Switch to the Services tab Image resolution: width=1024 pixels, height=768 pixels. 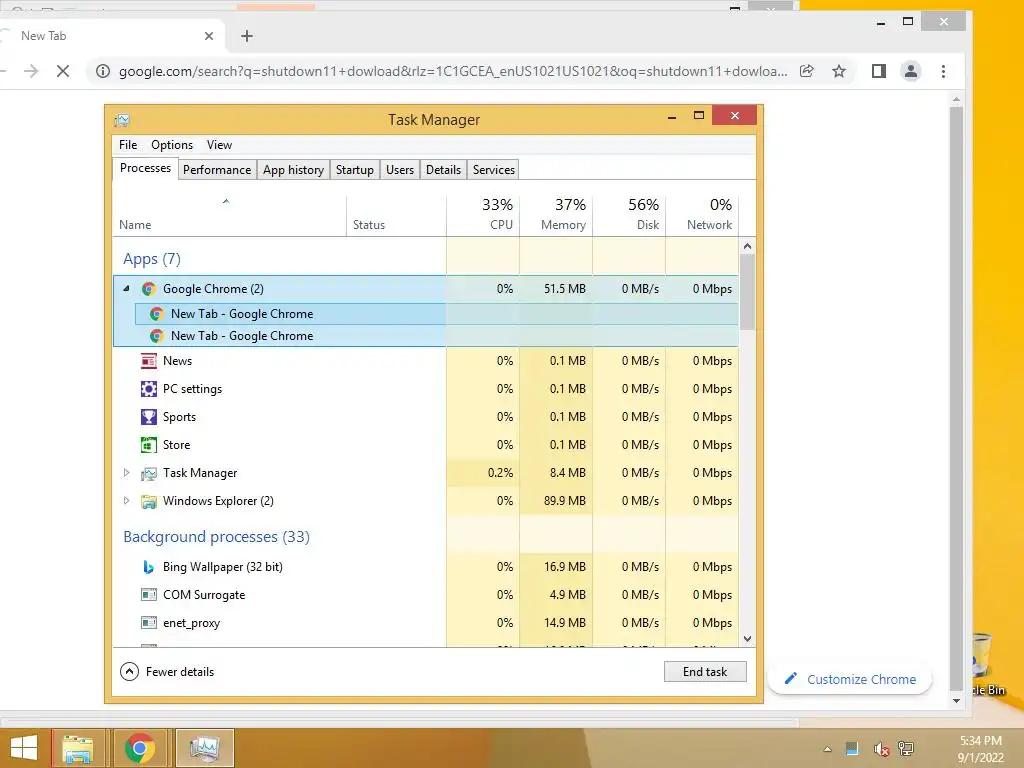point(494,170)
